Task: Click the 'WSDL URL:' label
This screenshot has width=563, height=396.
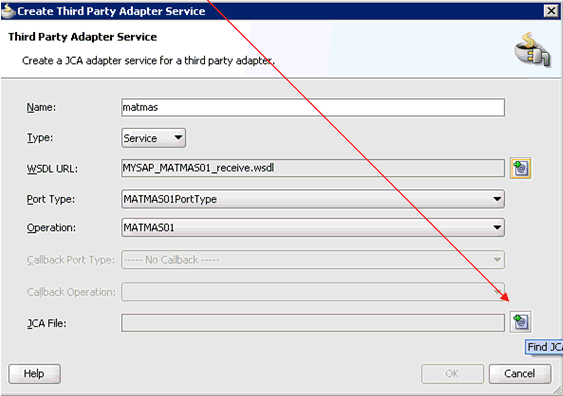Action: (52, 169)
